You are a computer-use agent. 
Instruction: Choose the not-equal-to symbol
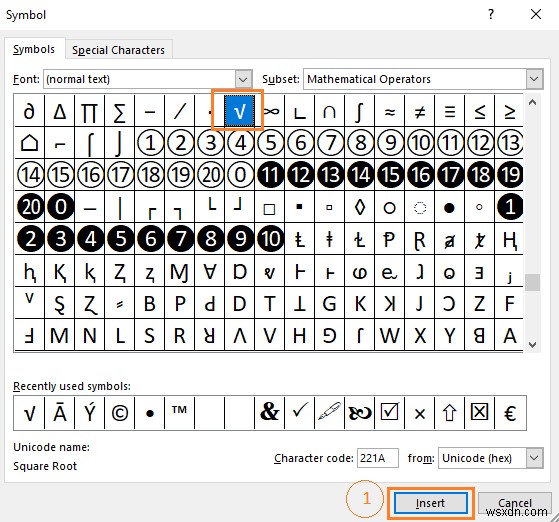(x=420, y=111)
